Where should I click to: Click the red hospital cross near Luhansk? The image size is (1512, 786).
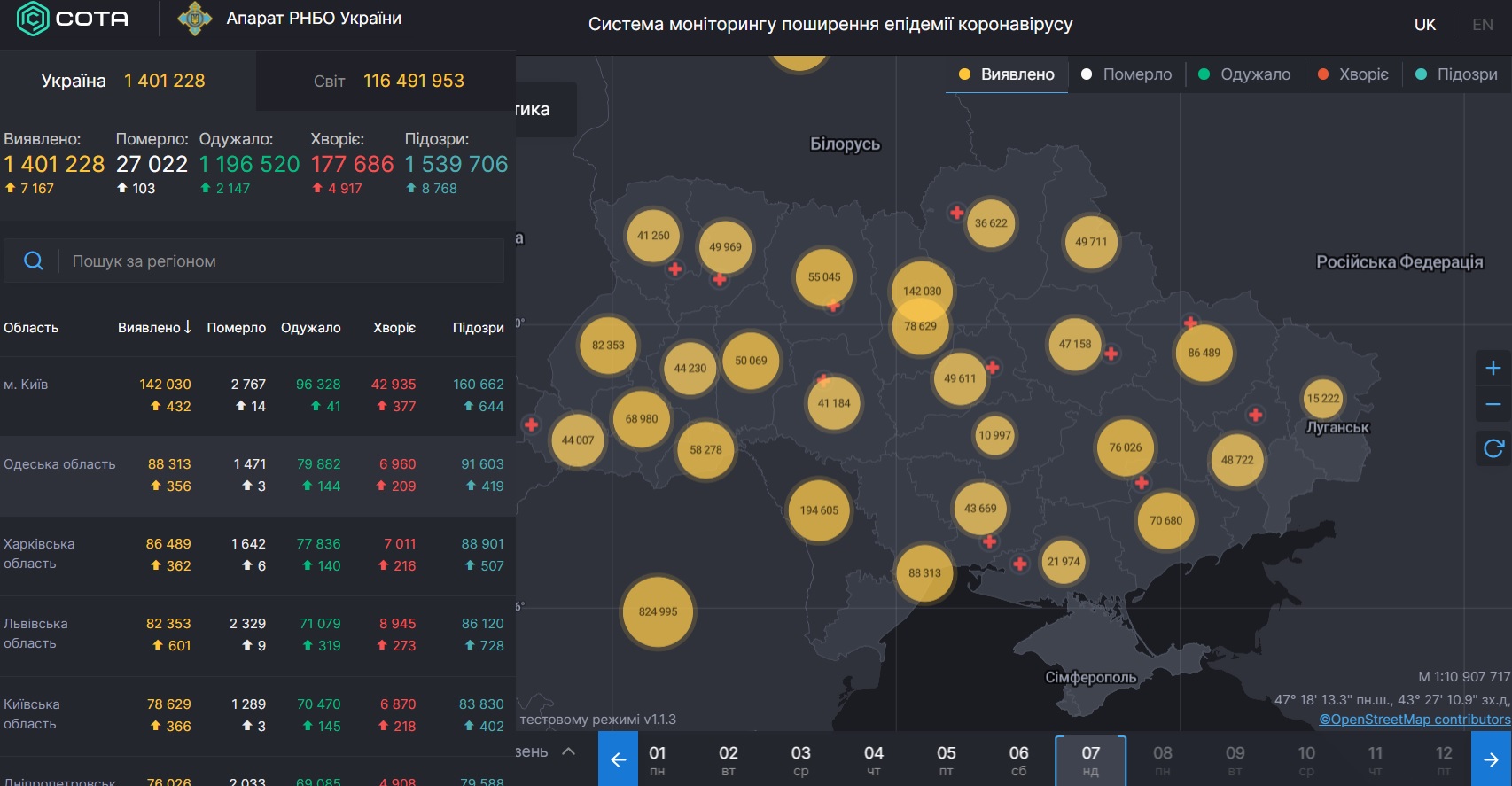[x=1255, y=415]
